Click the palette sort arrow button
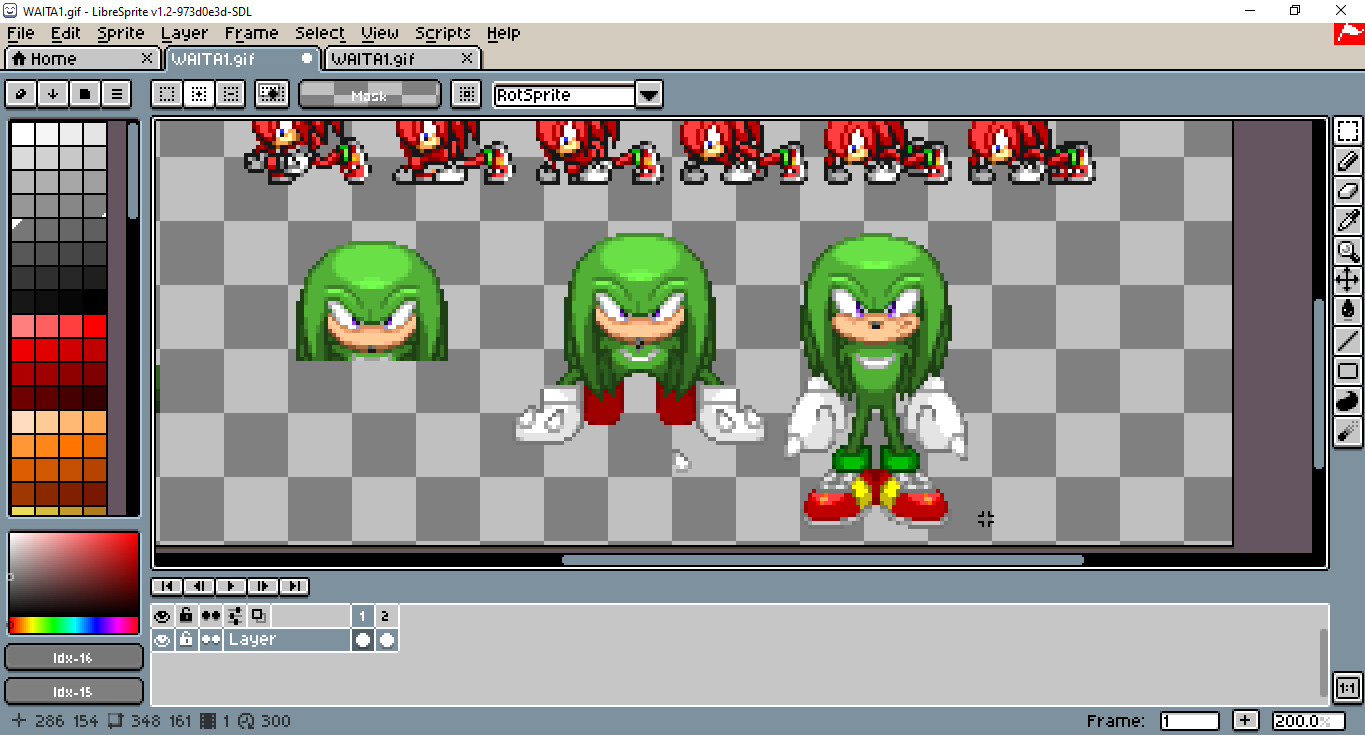Viewport: 1365px width, 735px height. [53, 94]
